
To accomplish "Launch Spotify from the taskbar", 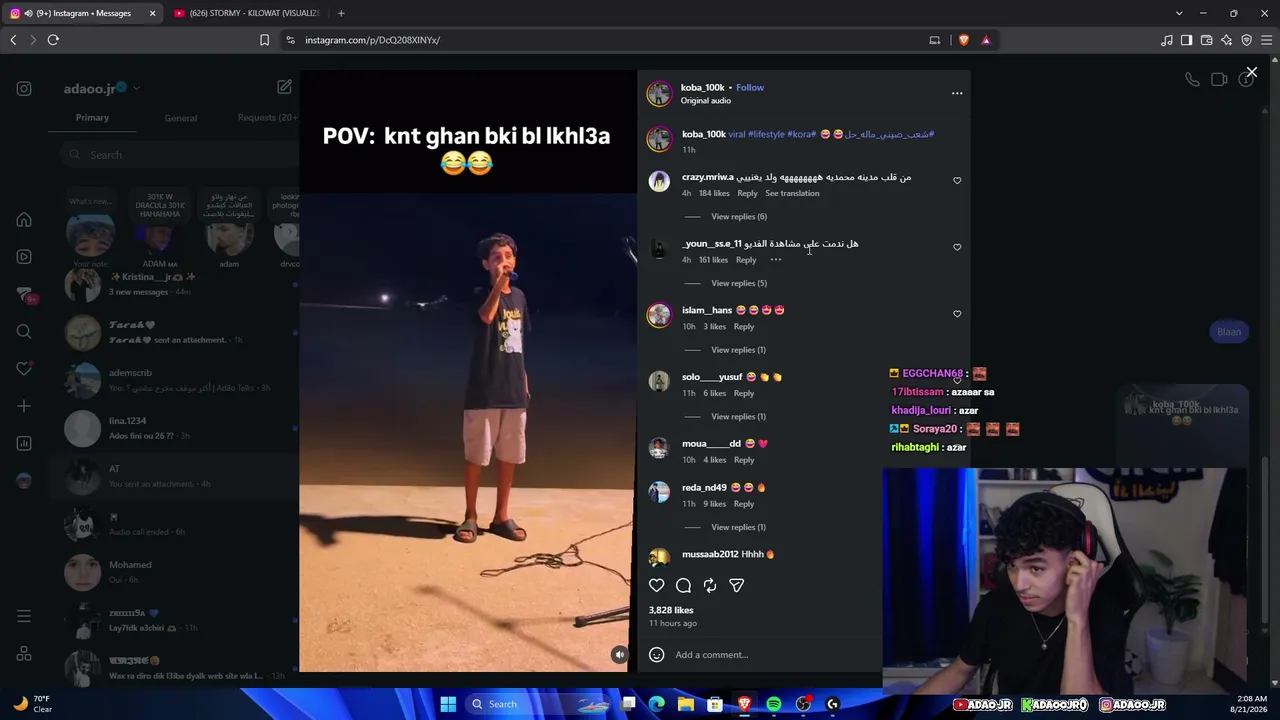I will (774, 704).
